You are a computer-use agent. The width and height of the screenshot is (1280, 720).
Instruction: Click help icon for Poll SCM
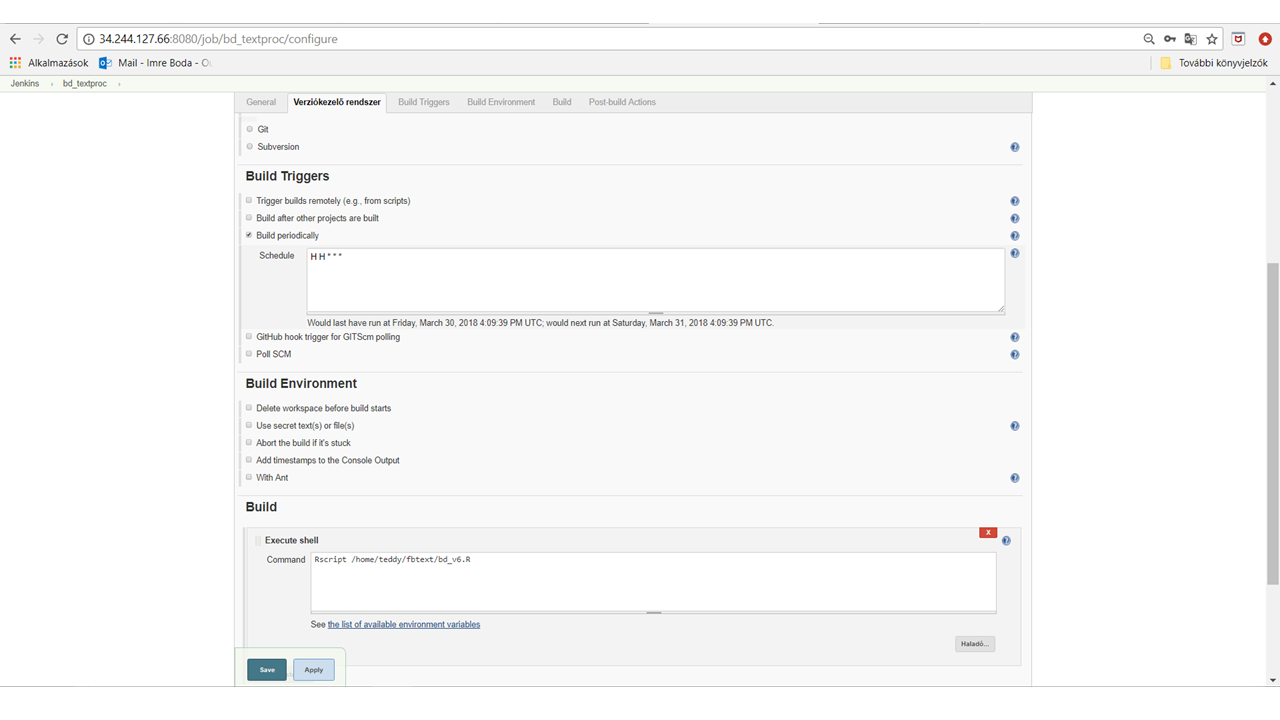point(1014,355)
